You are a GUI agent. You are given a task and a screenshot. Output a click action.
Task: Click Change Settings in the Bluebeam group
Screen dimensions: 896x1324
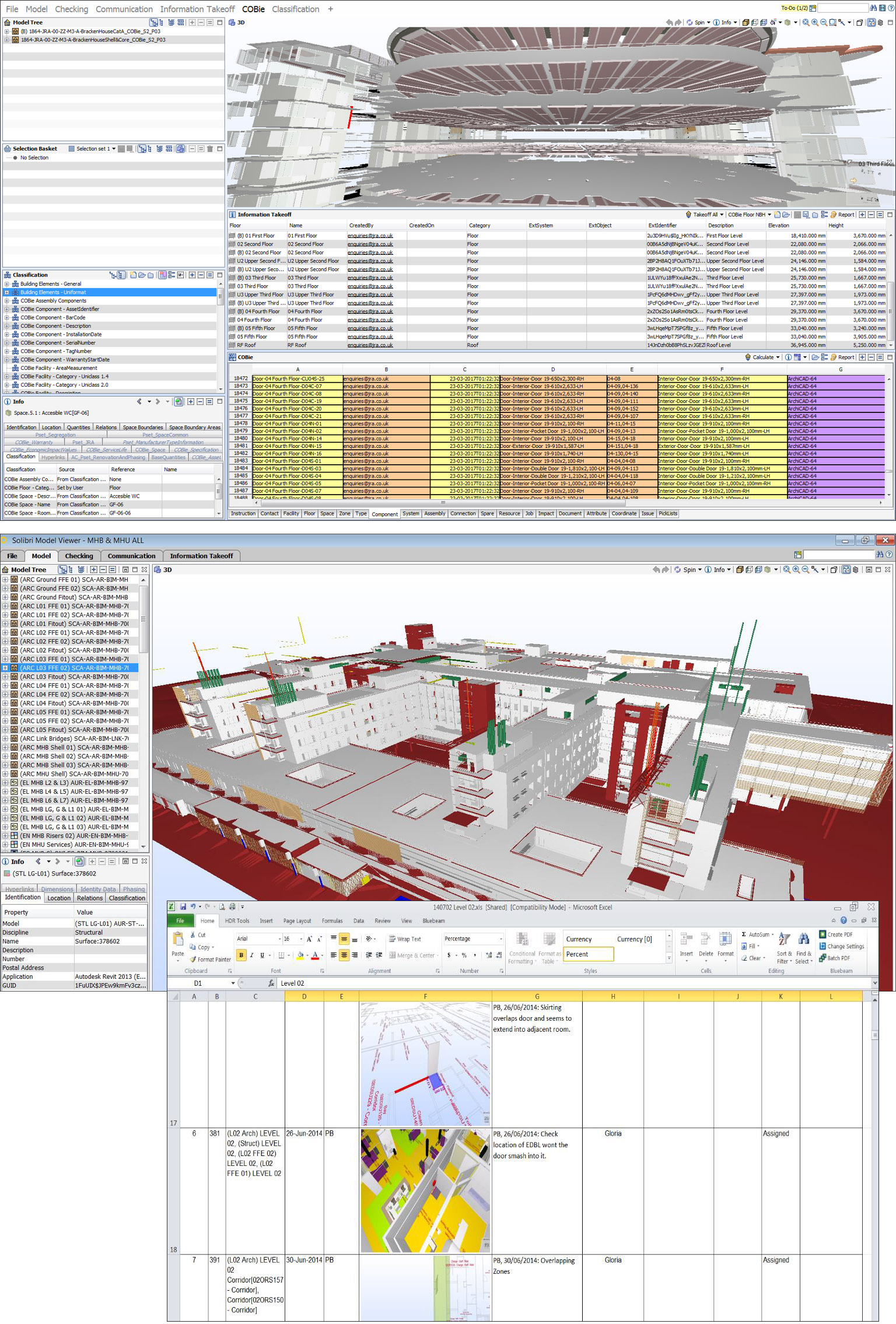point(842,946)
